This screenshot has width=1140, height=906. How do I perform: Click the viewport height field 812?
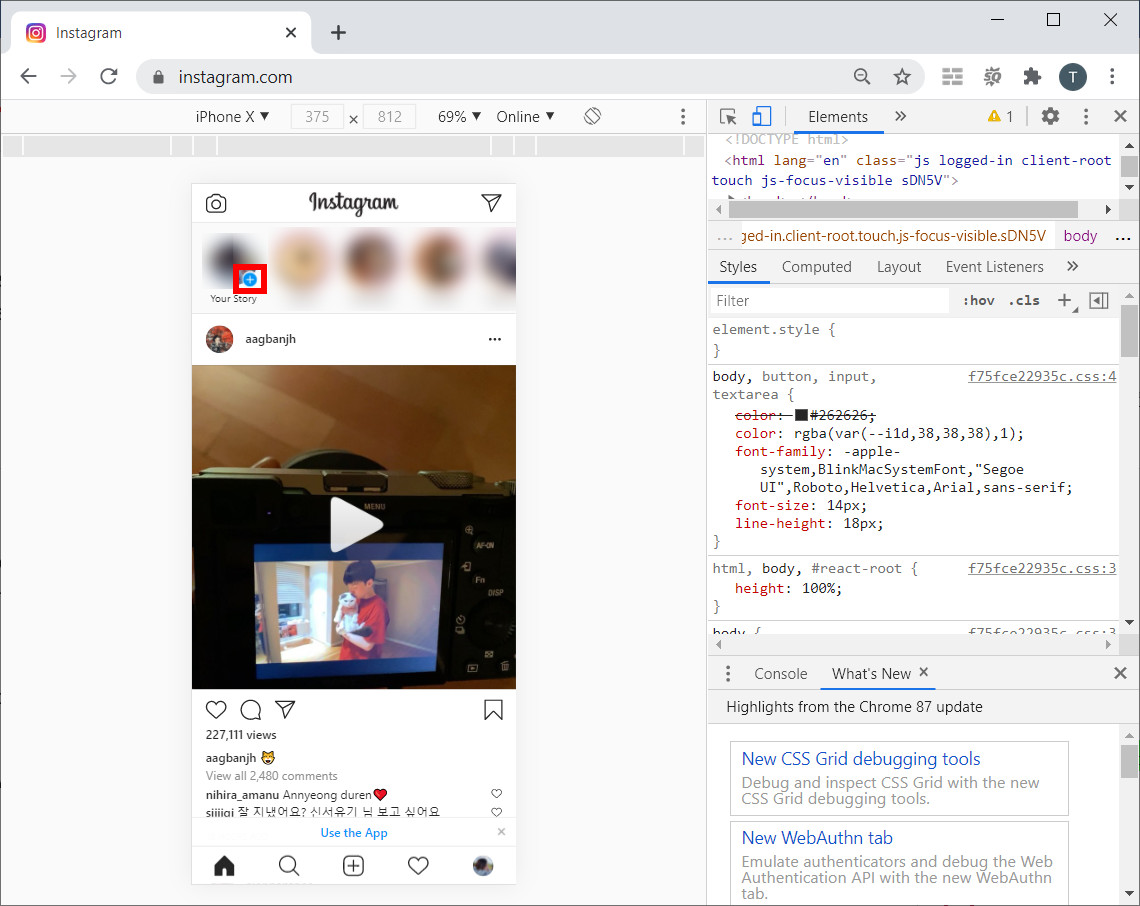point(390,116)
